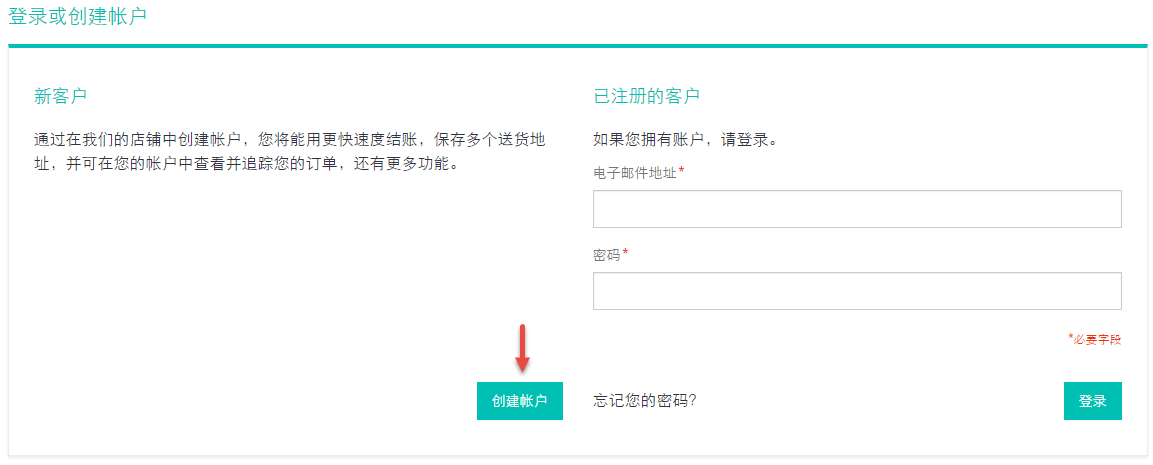The height and width of the screenshot is (465, 1153).
Task: Click the red asterisk before 必要字段
Action: point(1071,337)
